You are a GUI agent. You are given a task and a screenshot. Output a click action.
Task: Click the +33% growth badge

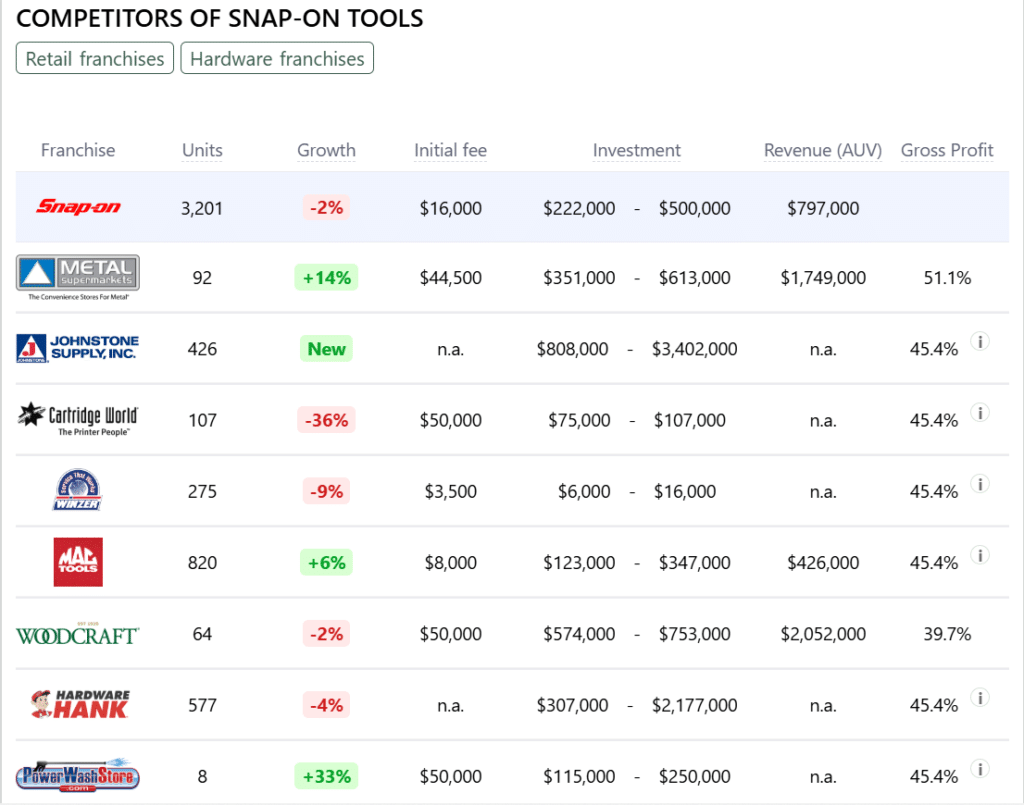coord(326,776)
